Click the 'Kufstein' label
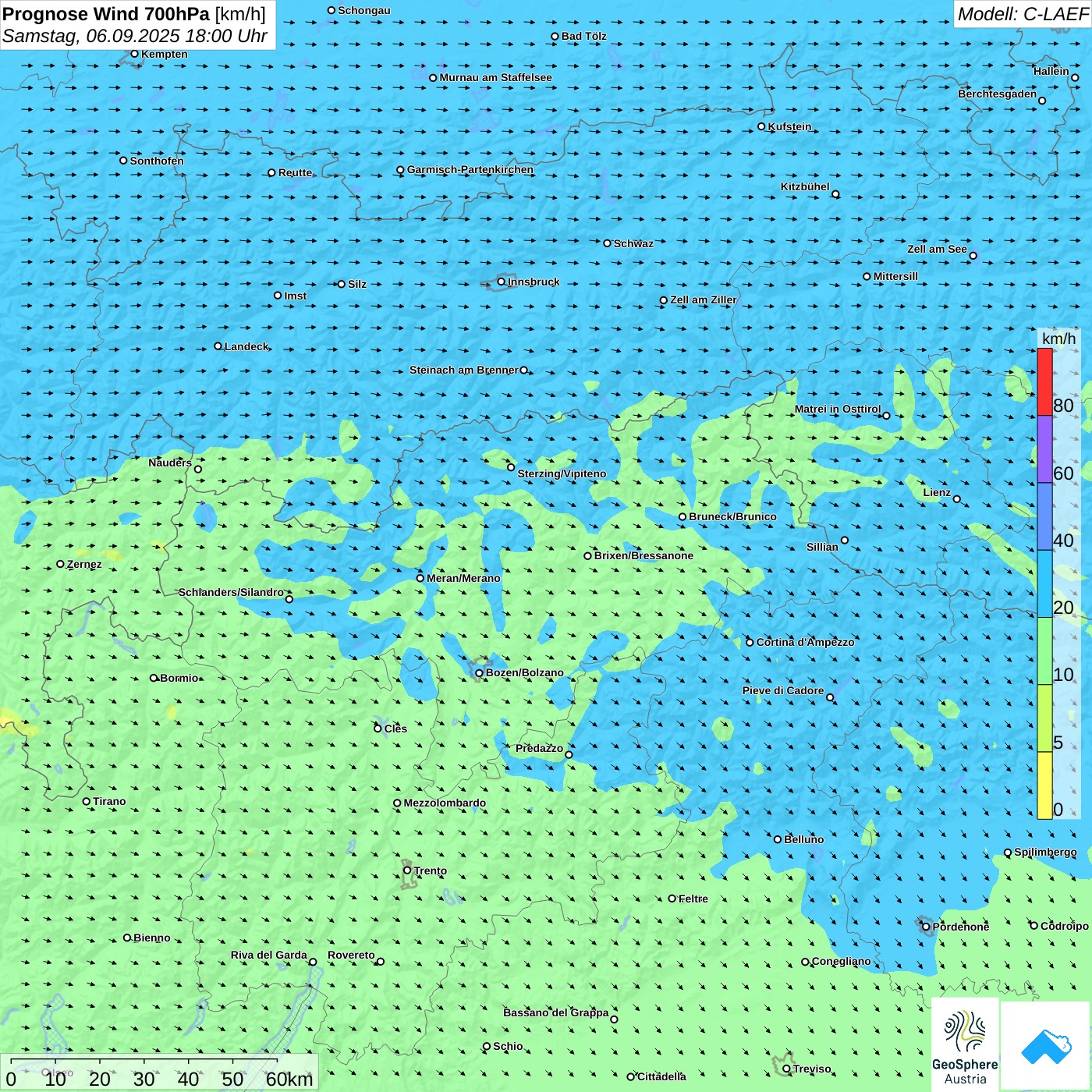 (x=789, y=126)
